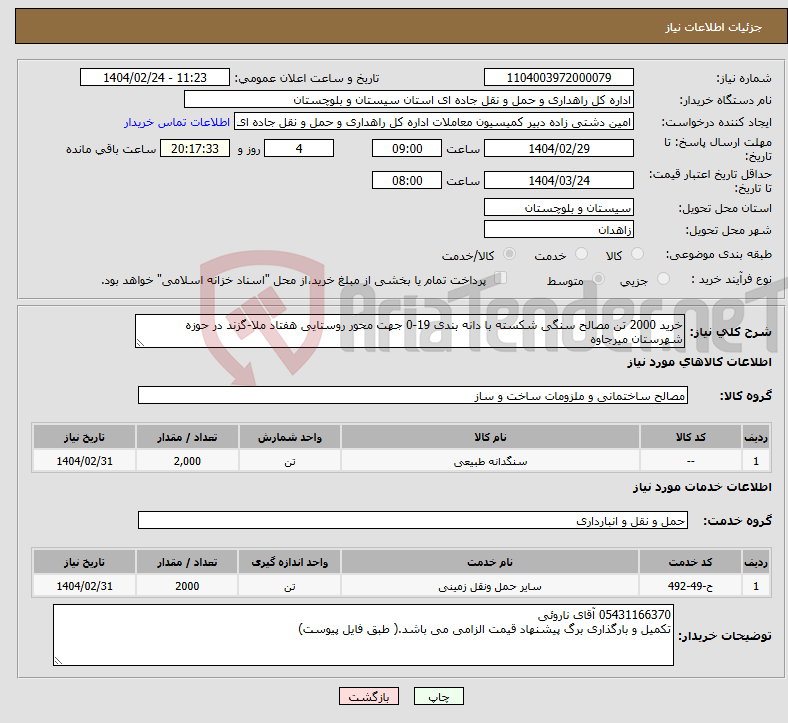Click the validity time field 08:00

coord(407,180)
